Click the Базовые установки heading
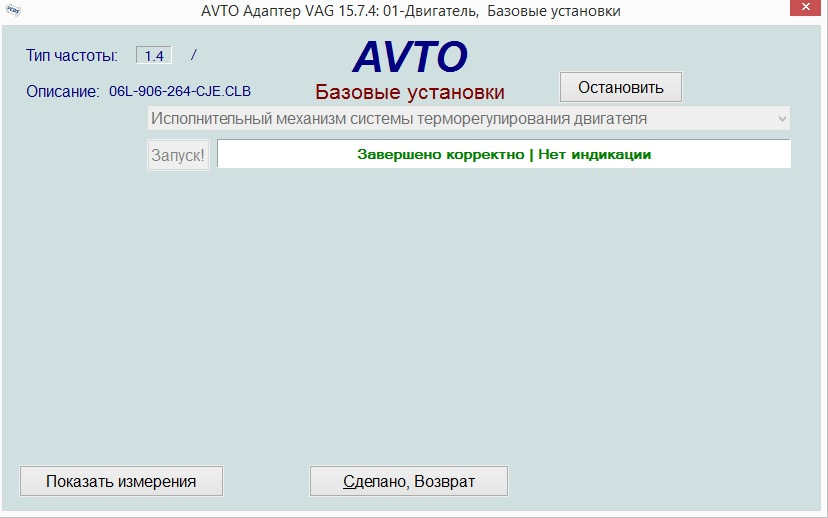The height and width of the screenshot is (518, 828). [x=410, y=92]
